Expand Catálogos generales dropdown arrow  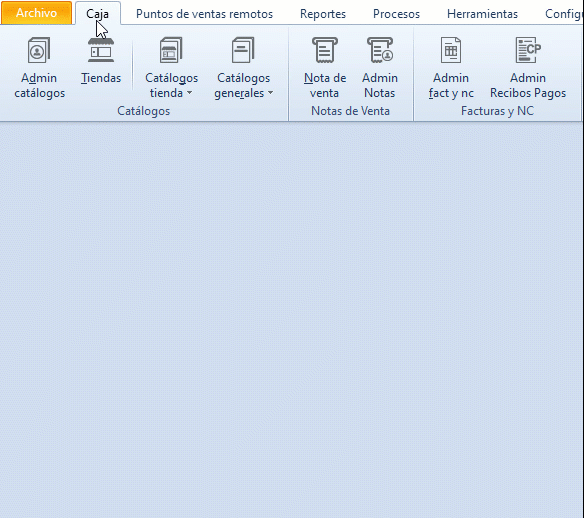[271, 93]
